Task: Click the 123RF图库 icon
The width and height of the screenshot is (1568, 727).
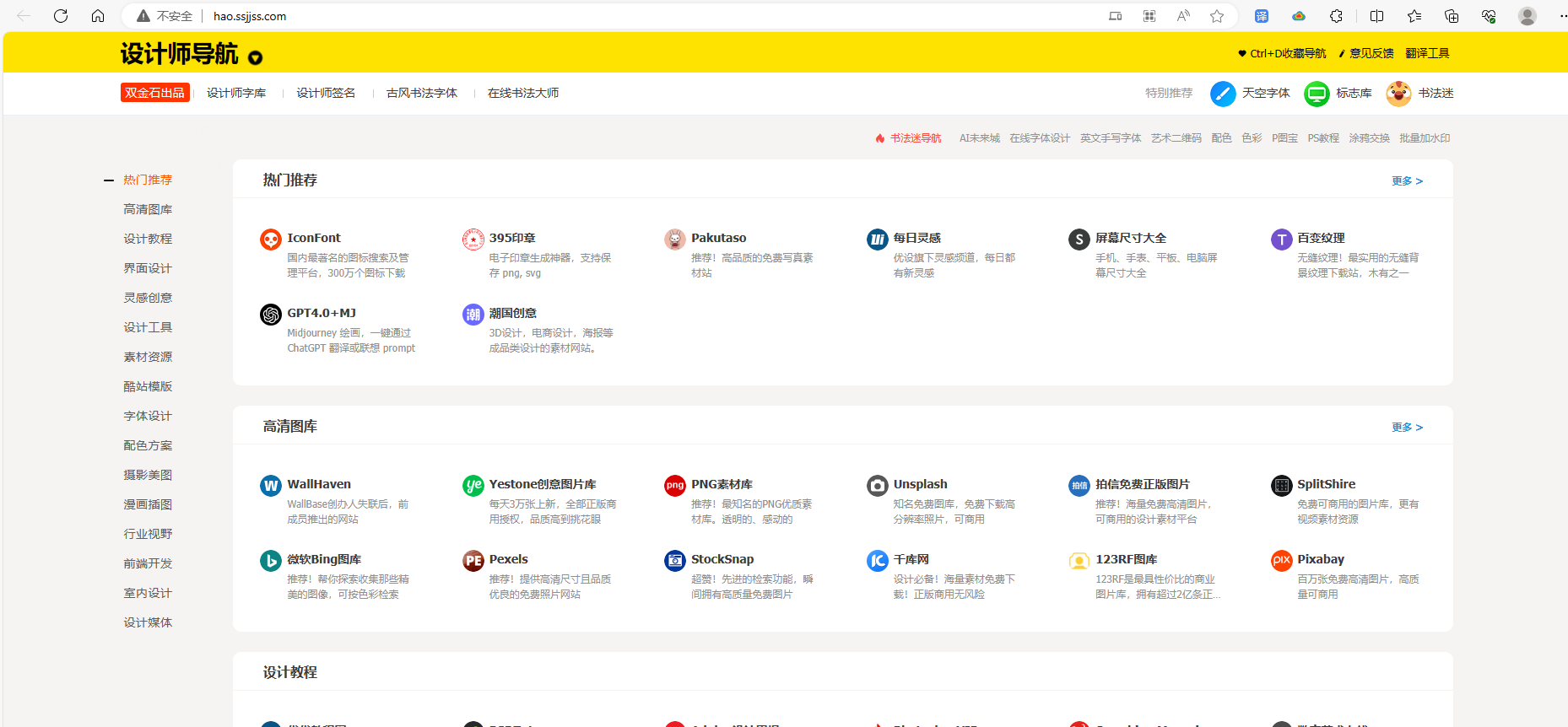Action: tap(1079, 561)
